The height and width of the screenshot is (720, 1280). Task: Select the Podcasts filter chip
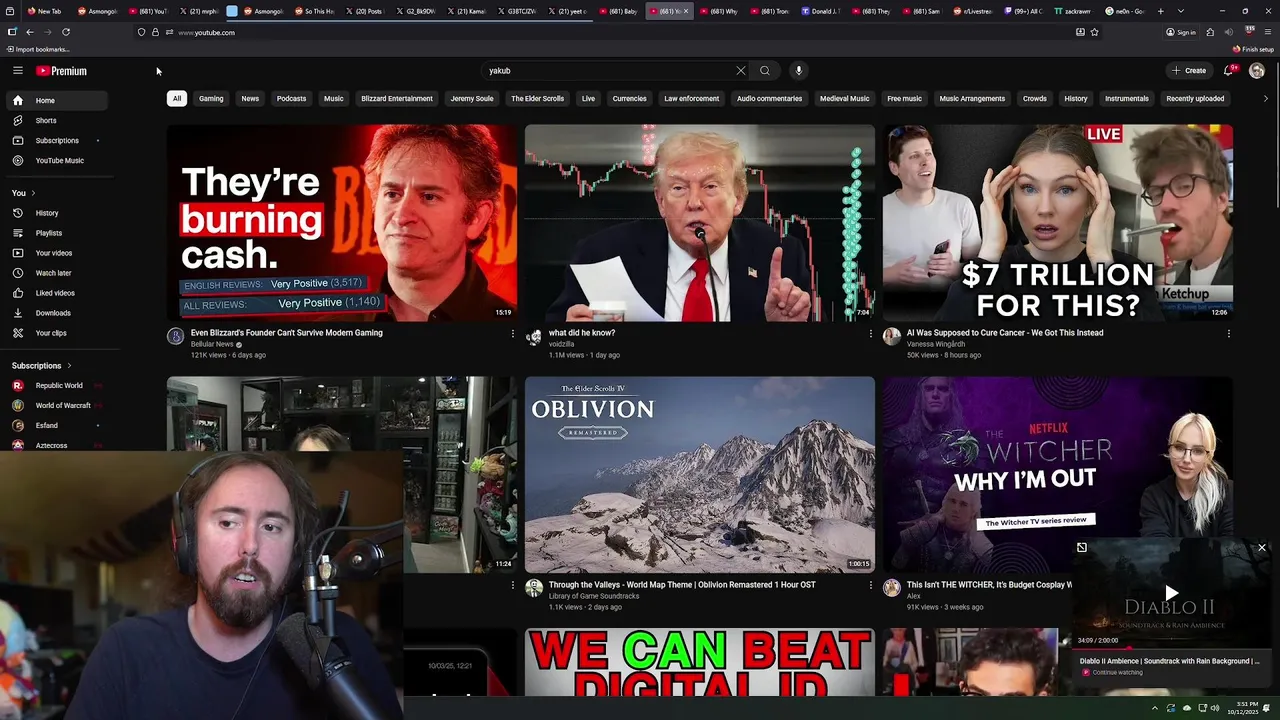click(x=291, y=98)
